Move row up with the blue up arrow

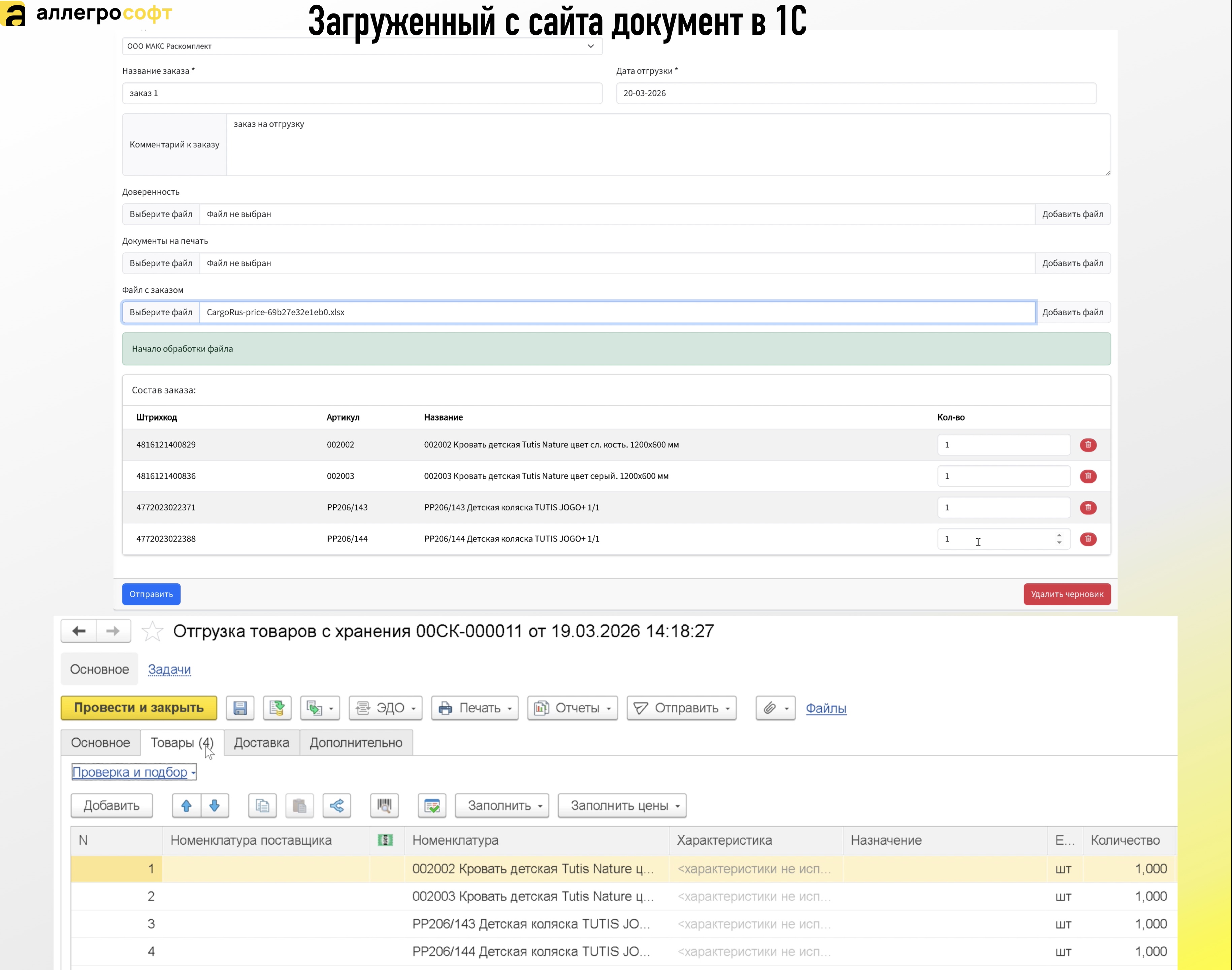(186, 806)
